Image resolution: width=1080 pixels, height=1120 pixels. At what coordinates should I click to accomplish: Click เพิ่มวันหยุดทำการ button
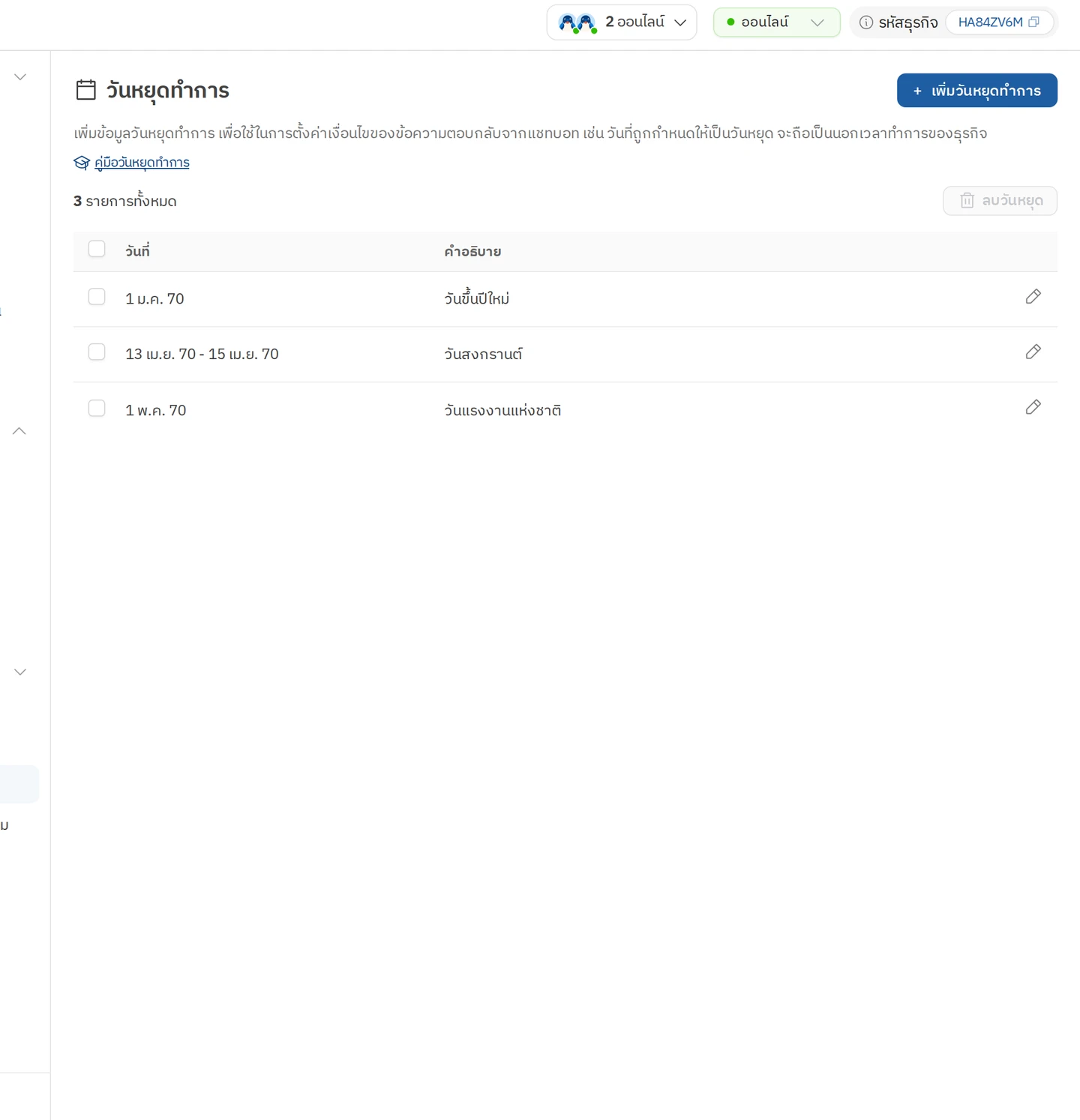[x=977, y=91]
